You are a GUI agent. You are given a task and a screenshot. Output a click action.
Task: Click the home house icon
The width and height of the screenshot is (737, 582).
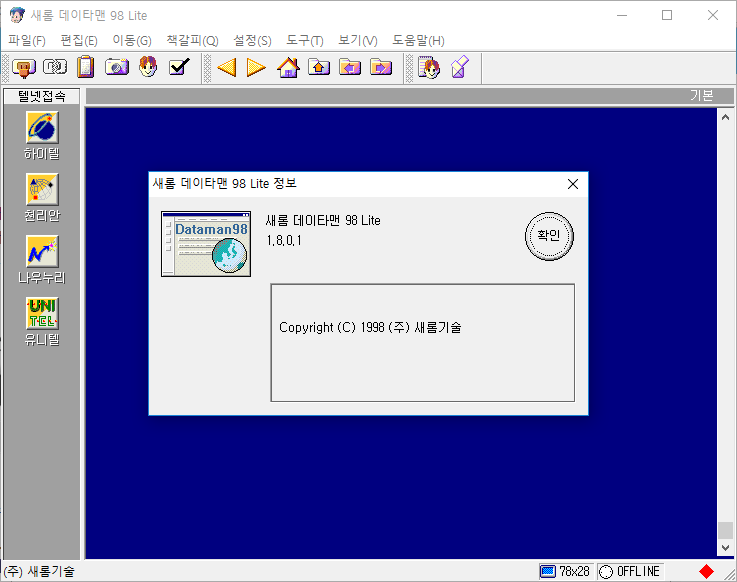coord(288,67)
